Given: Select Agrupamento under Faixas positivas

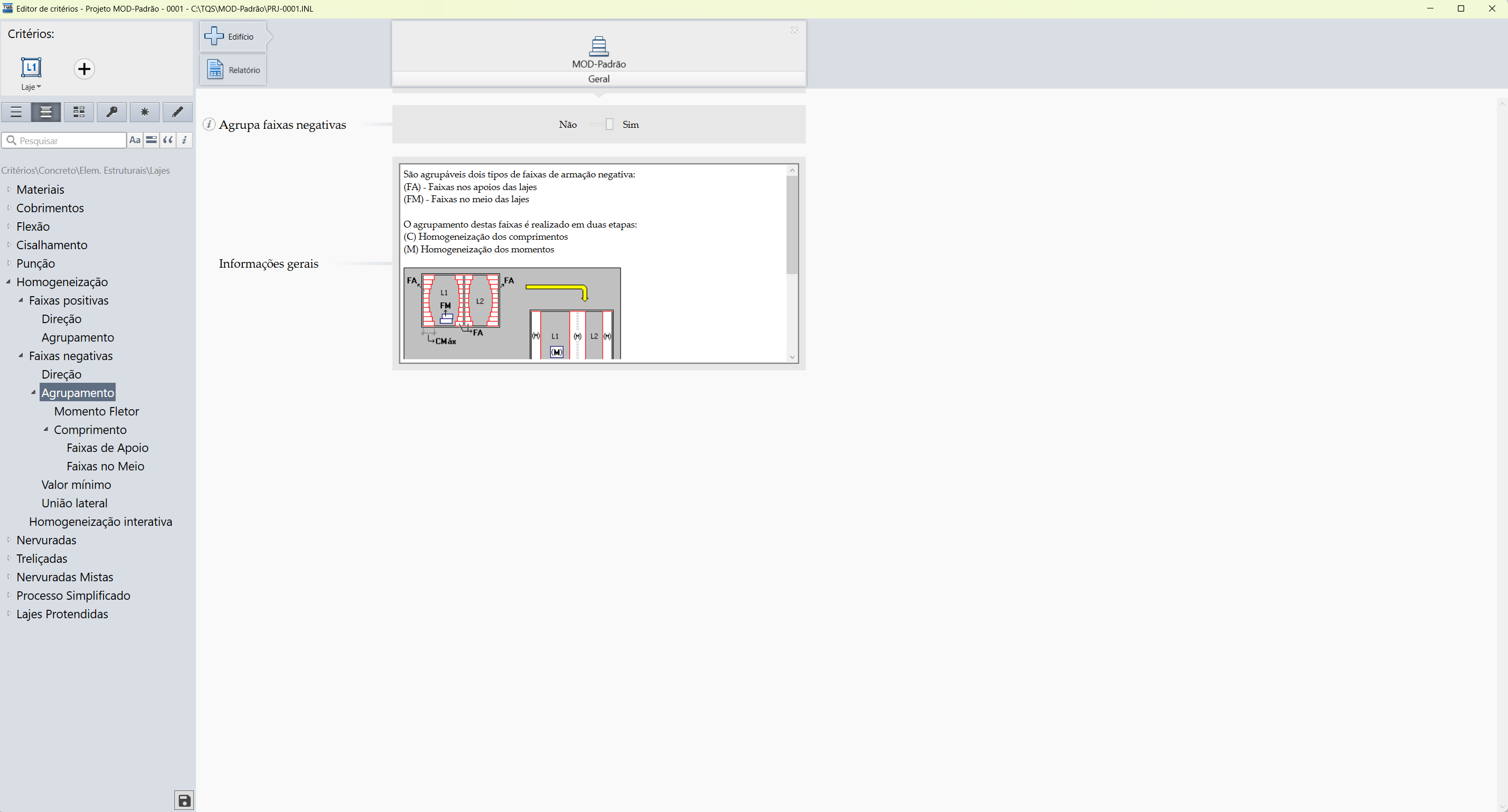Looking at the screenshot, I should pos(78,337).
